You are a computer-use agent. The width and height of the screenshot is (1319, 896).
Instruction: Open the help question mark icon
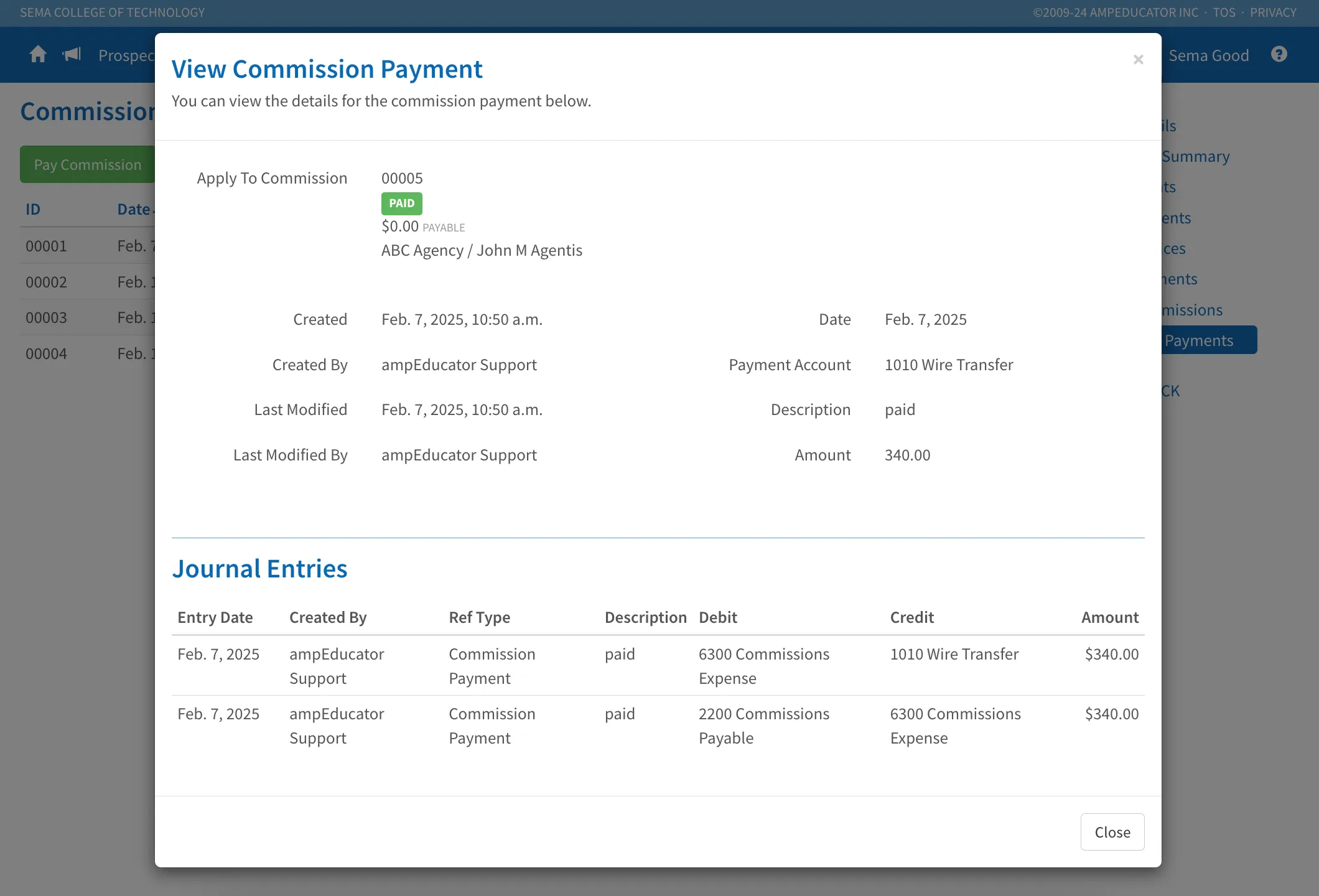point(1279,55)
